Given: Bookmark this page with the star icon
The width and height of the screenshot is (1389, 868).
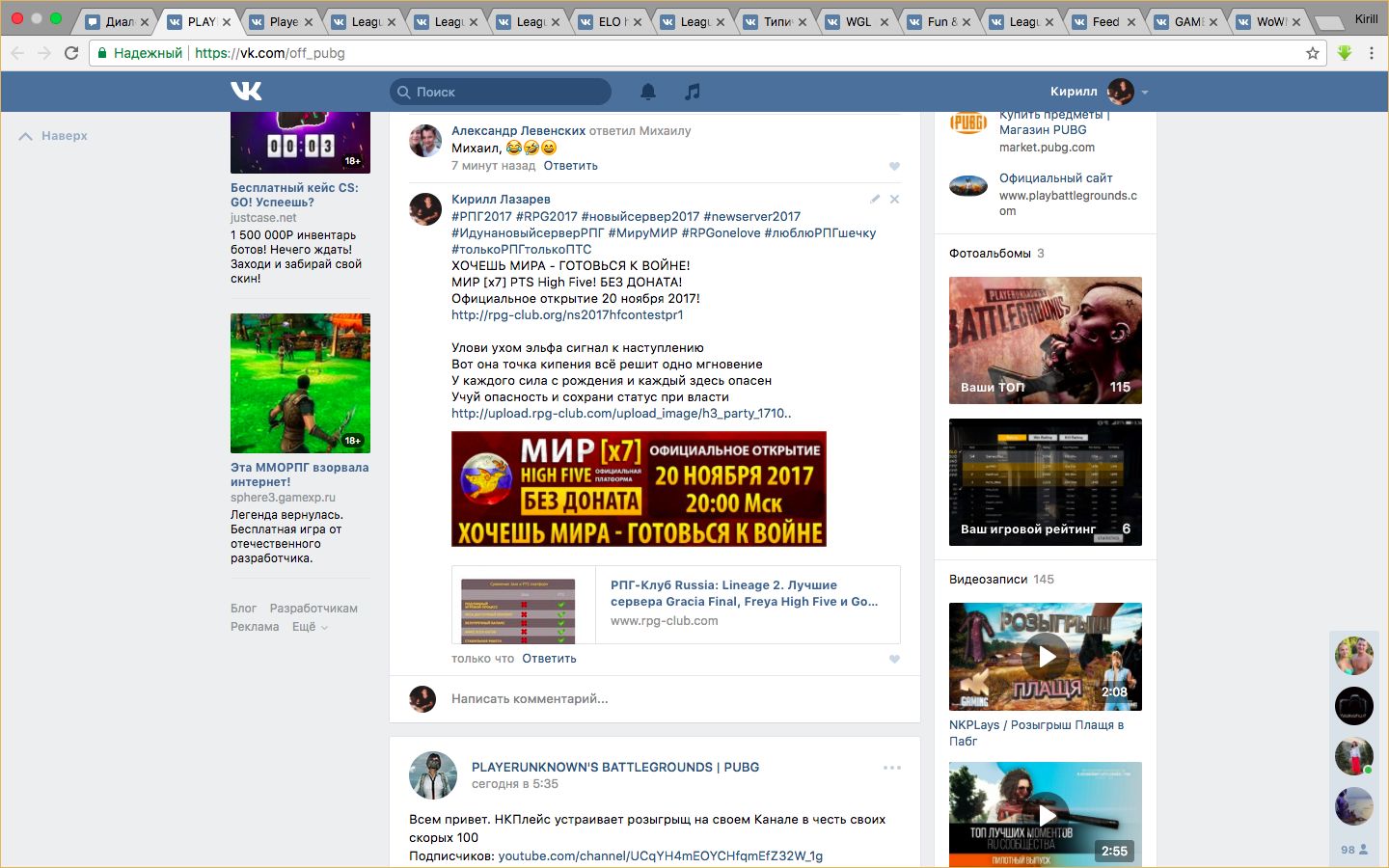Looking at the screenshot, I should [x=1312, y=53].
